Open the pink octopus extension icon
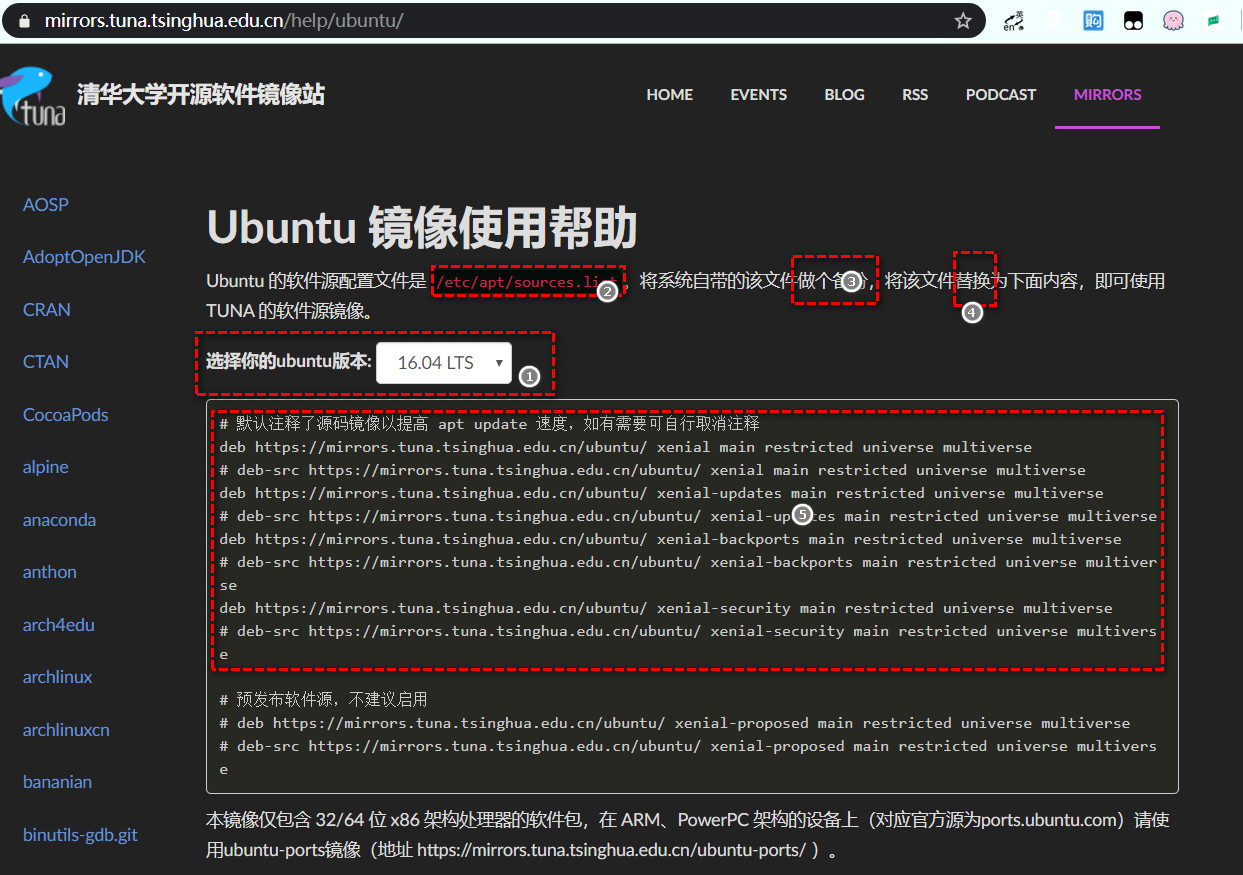Screen dimensions: 1243x875 pyautogui.click(x=1173, y=20)
